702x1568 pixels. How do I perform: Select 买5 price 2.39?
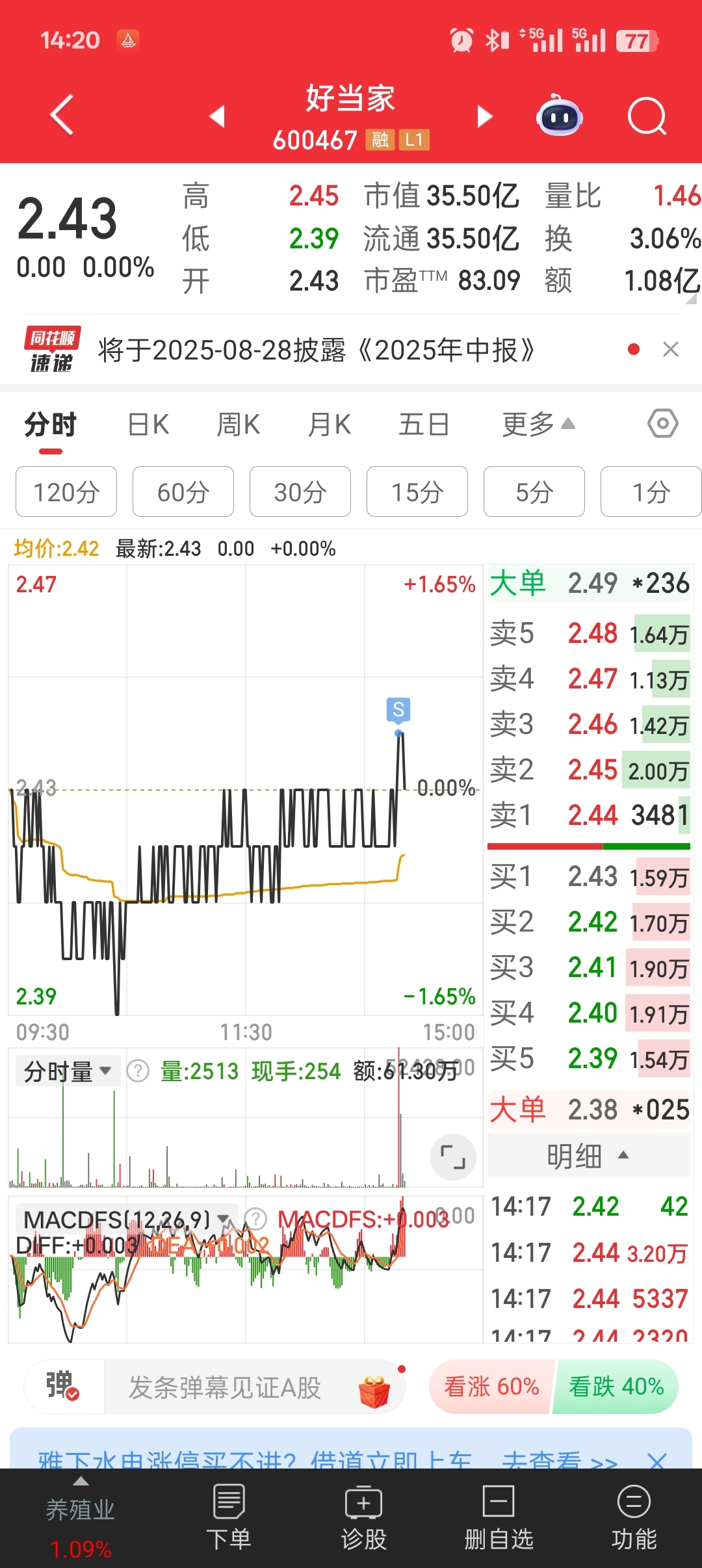588,1058
